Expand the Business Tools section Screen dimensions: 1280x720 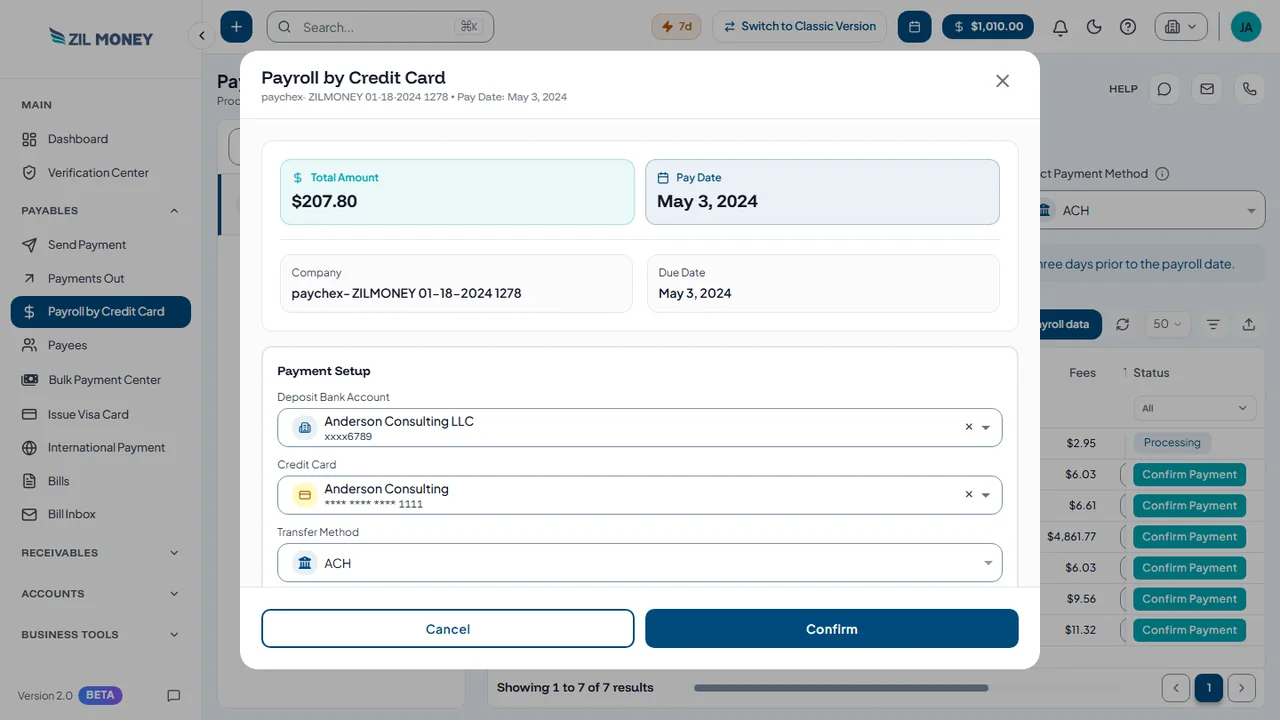point(174,635)
